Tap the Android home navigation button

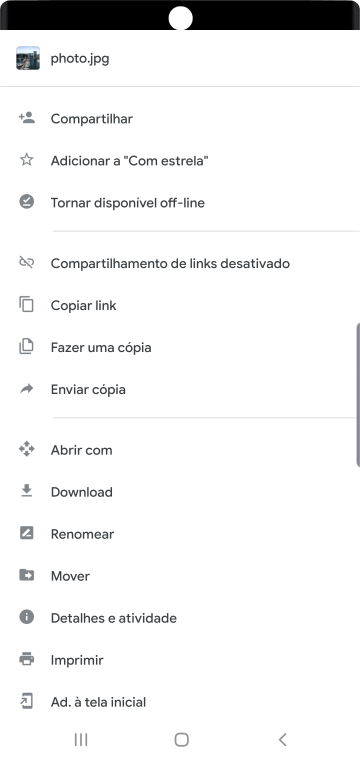click(181, 739)
